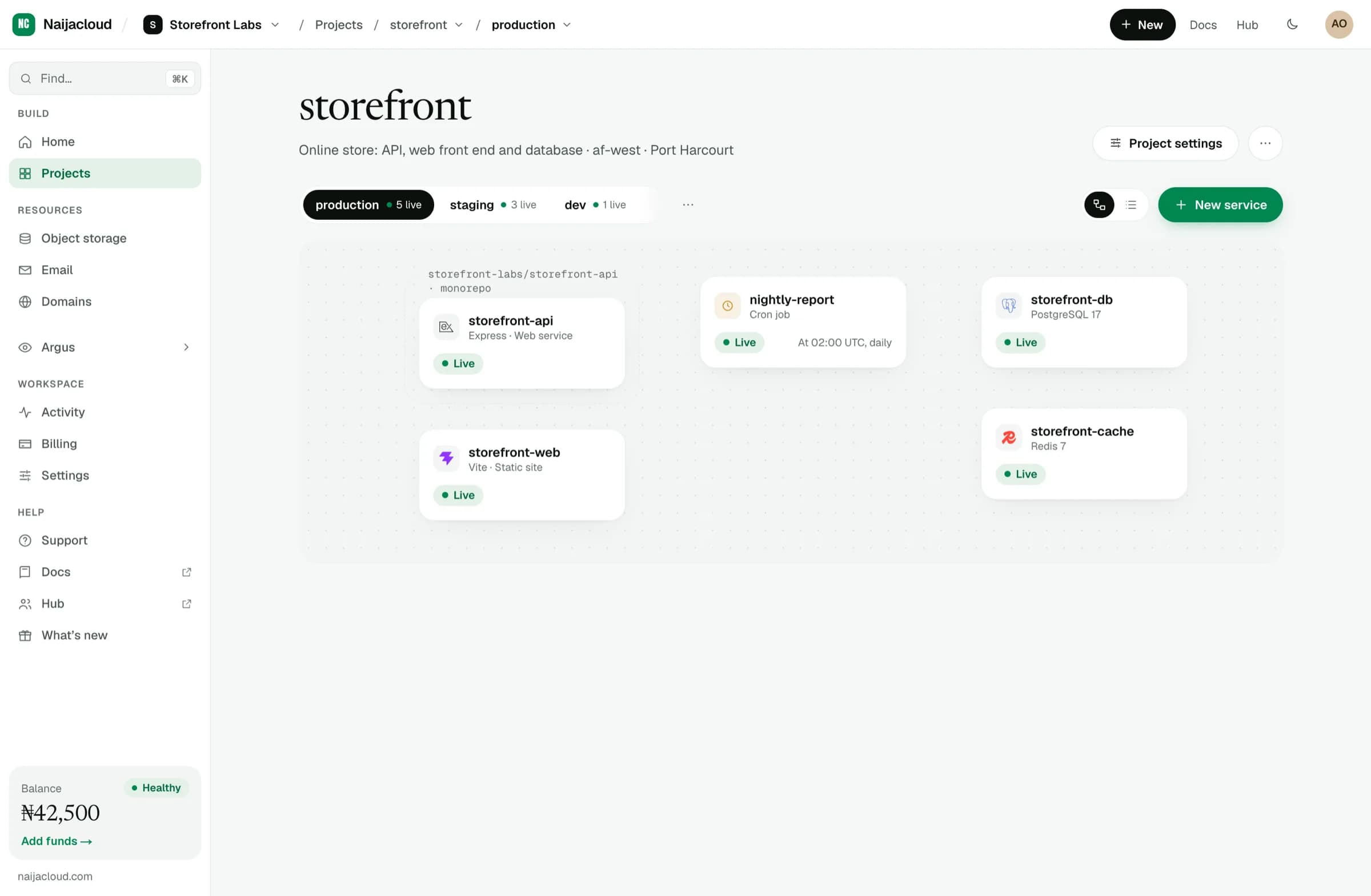1371x896 pixels.
Task: Click the storefront-web Vite icon
Action: [x=446, y=459]
